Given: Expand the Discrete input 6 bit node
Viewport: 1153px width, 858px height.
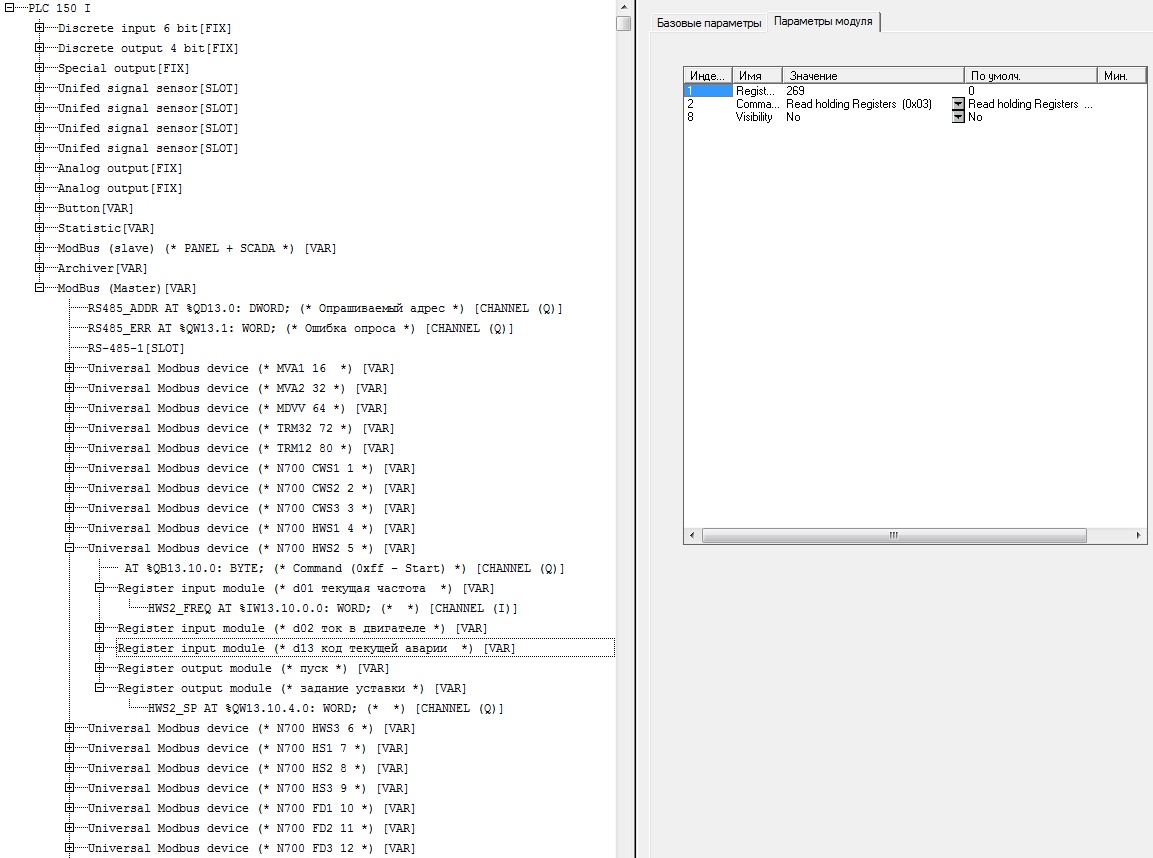Looking at the screenshot, I should [39, 28].
